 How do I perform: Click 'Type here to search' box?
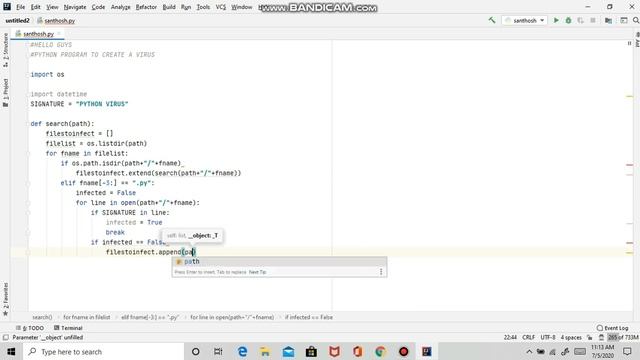click(103, 351)
